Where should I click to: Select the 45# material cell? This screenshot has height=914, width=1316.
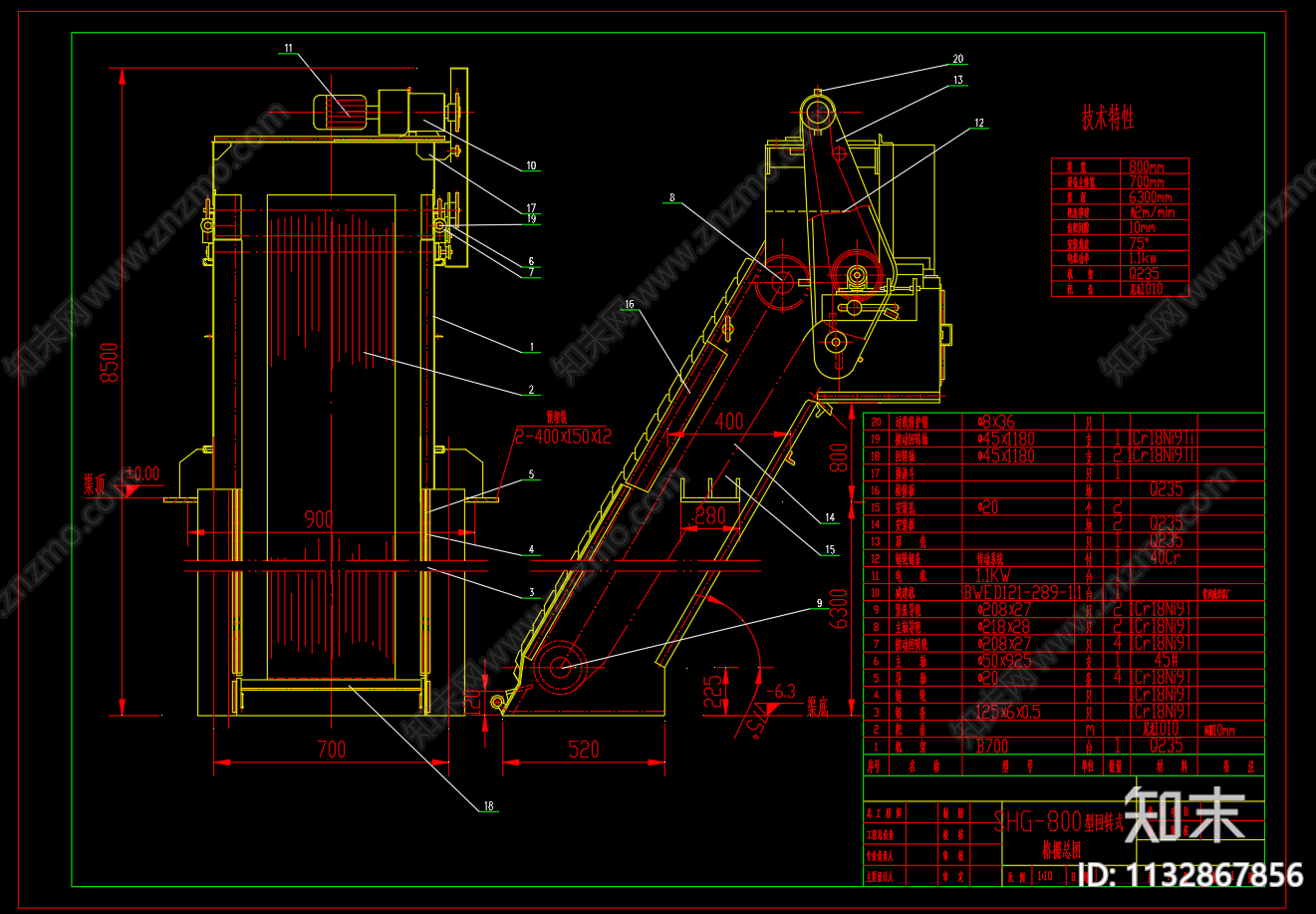(1167, 661)
